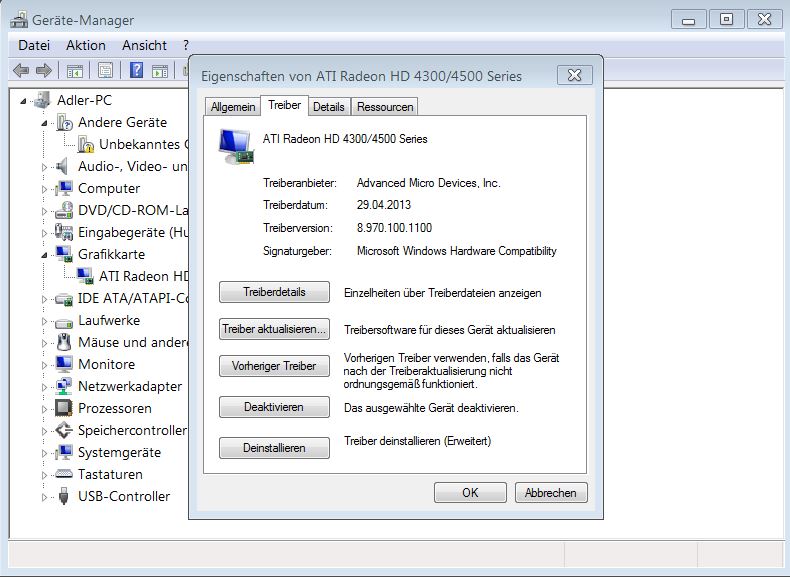
Task: Click the Unbekanntes device warning icon
Action: [86, 144]
